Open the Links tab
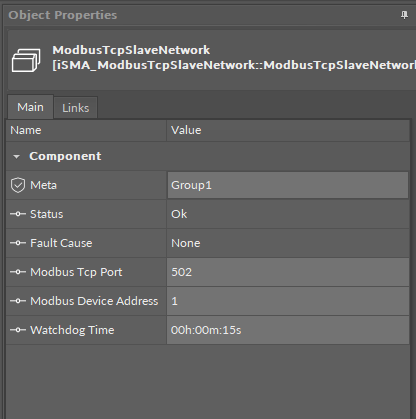The height and width of the screenshot is (419, 416). 76,108
